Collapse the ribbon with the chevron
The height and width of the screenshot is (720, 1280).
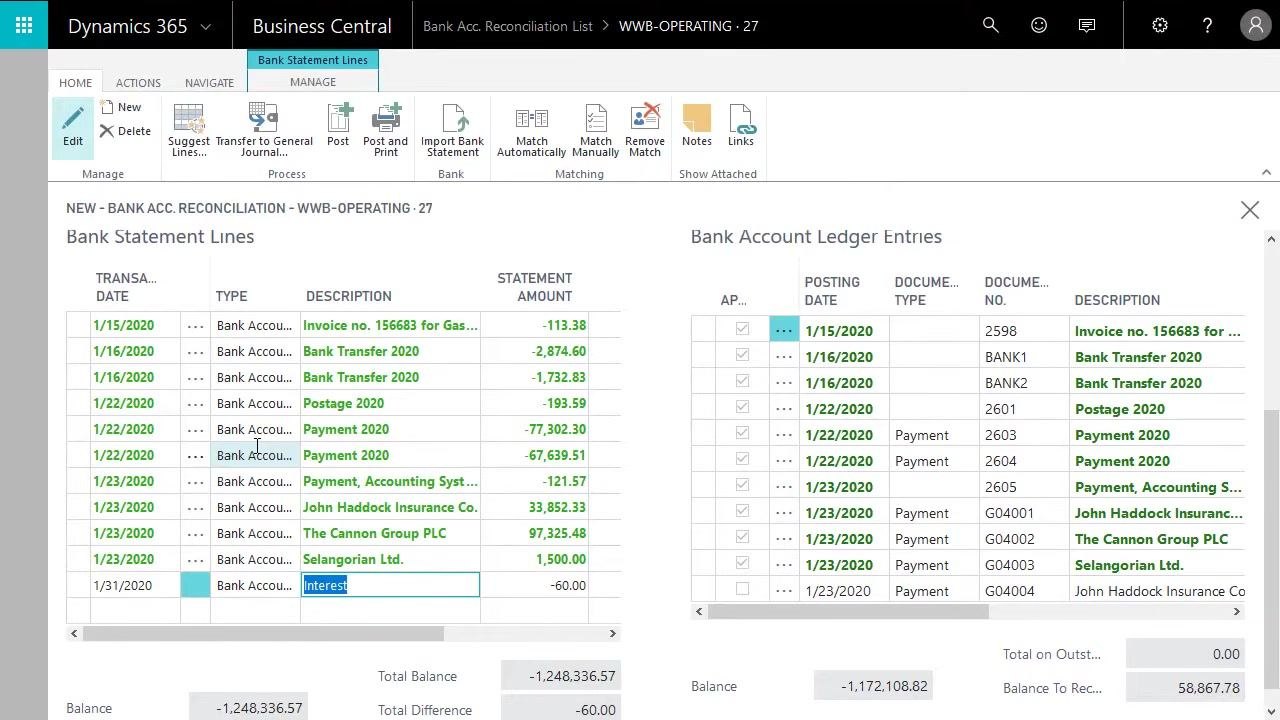pyautogui.click(x=1266, y=173)
